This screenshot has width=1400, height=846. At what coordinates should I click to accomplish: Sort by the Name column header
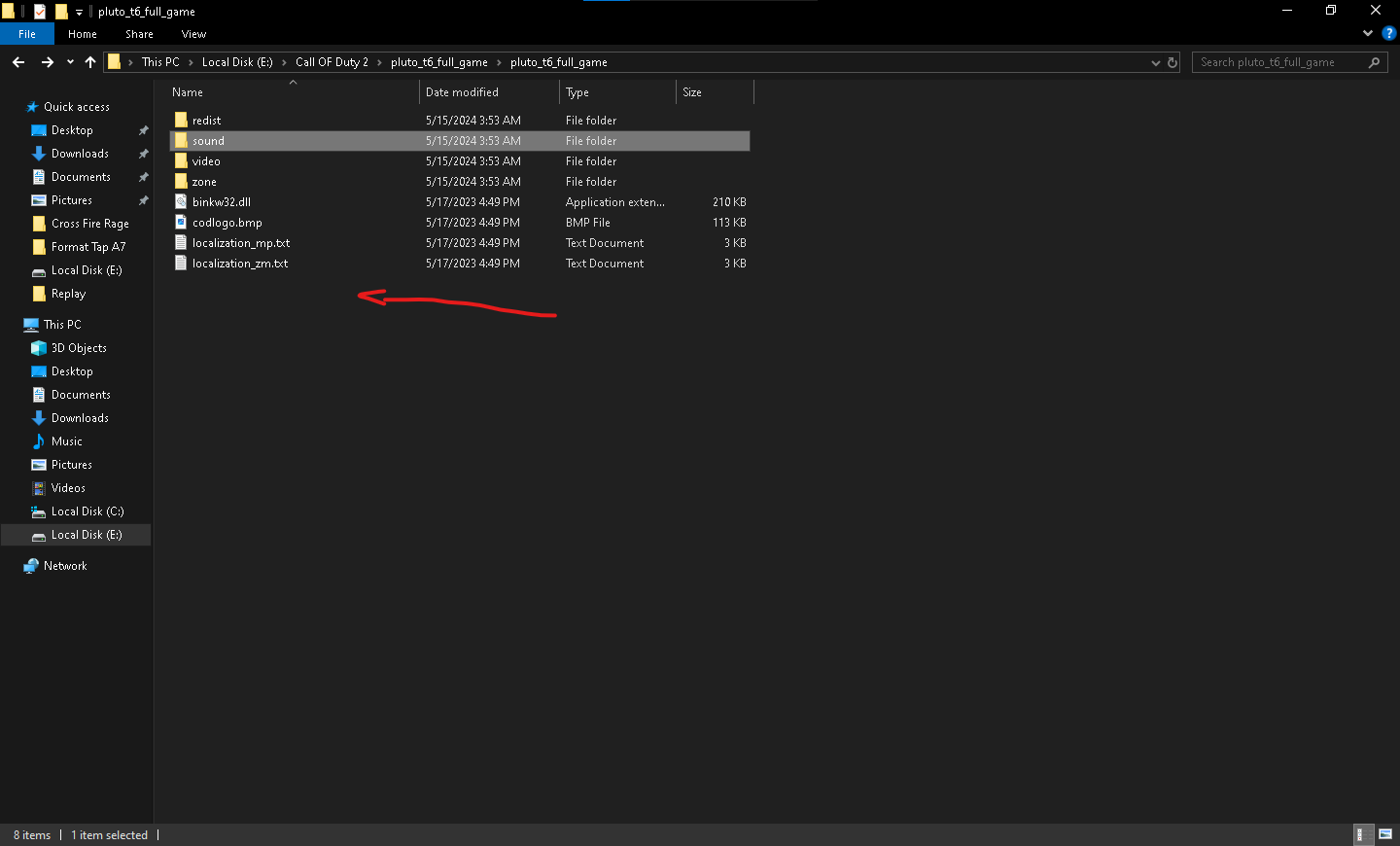[188, 92]
